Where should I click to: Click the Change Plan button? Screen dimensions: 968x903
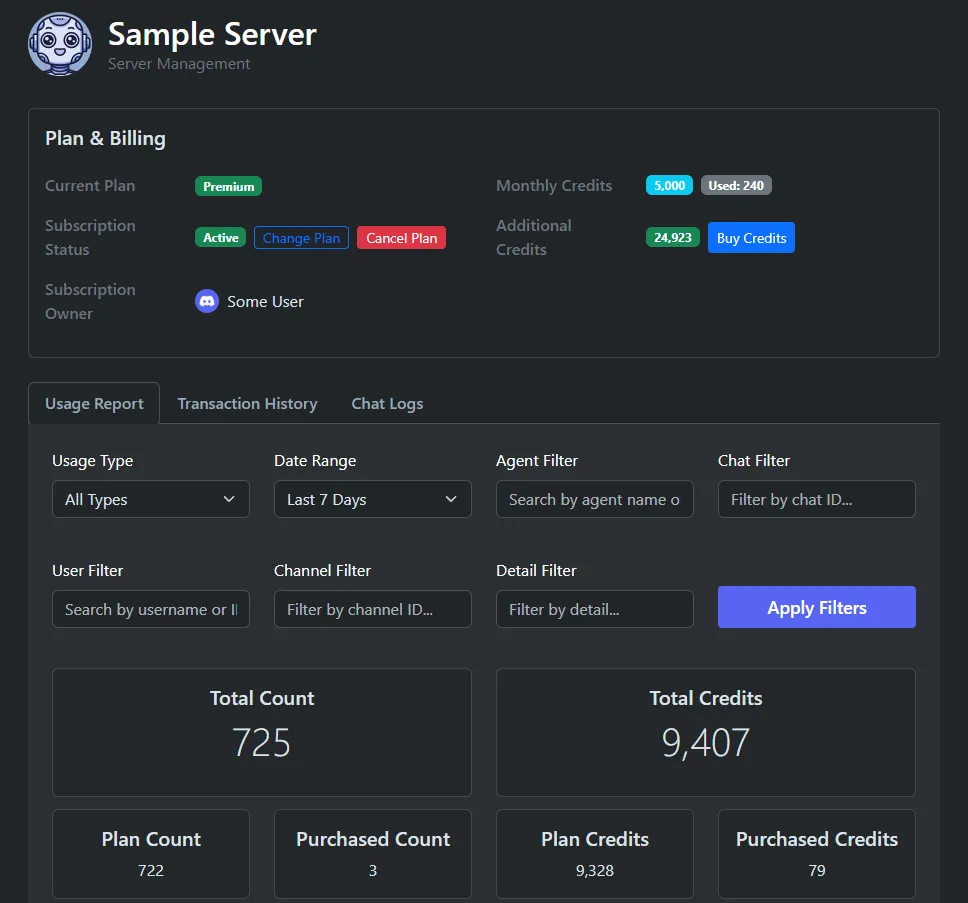[x=301, y=238]
